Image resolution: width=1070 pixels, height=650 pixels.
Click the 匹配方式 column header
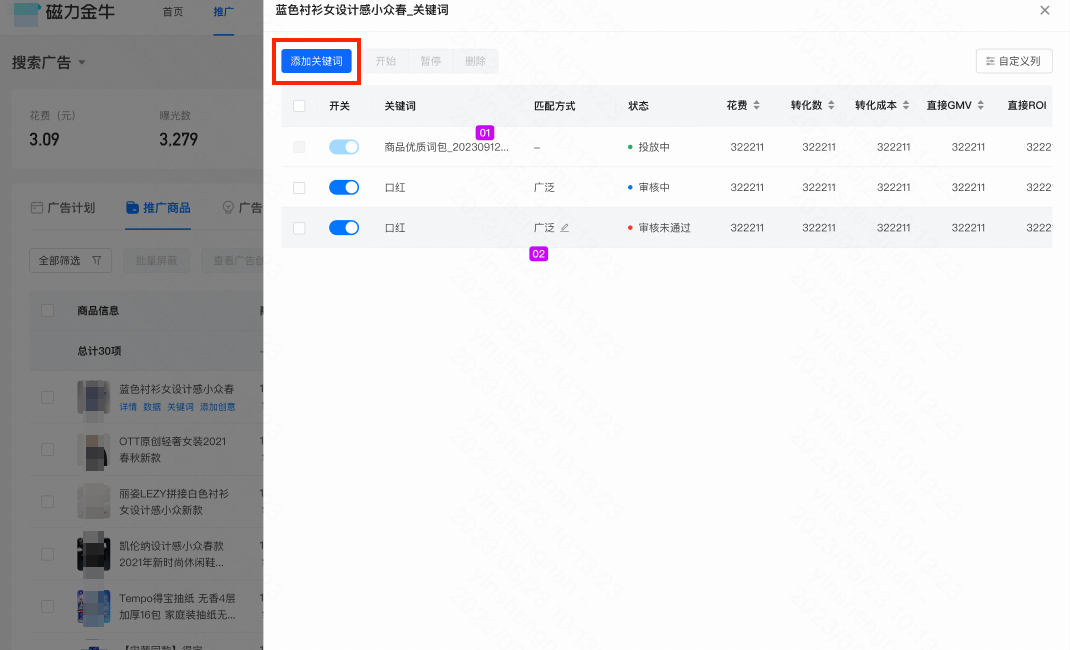click(x=554, y=106)
